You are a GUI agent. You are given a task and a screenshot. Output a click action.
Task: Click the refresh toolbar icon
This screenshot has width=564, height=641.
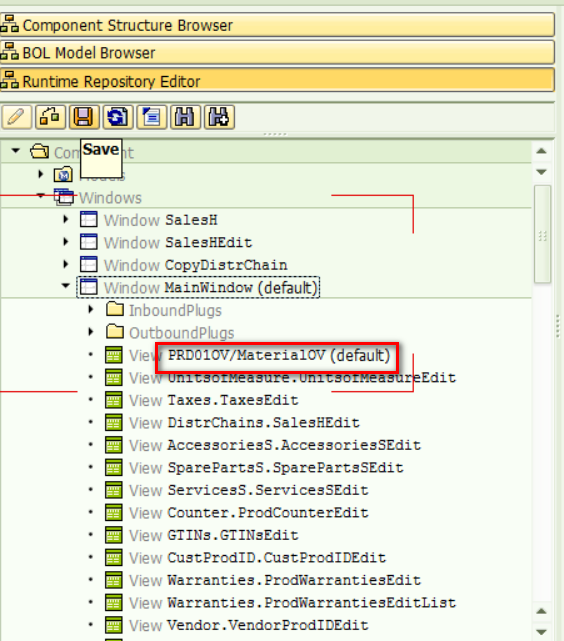coord(118,117)
